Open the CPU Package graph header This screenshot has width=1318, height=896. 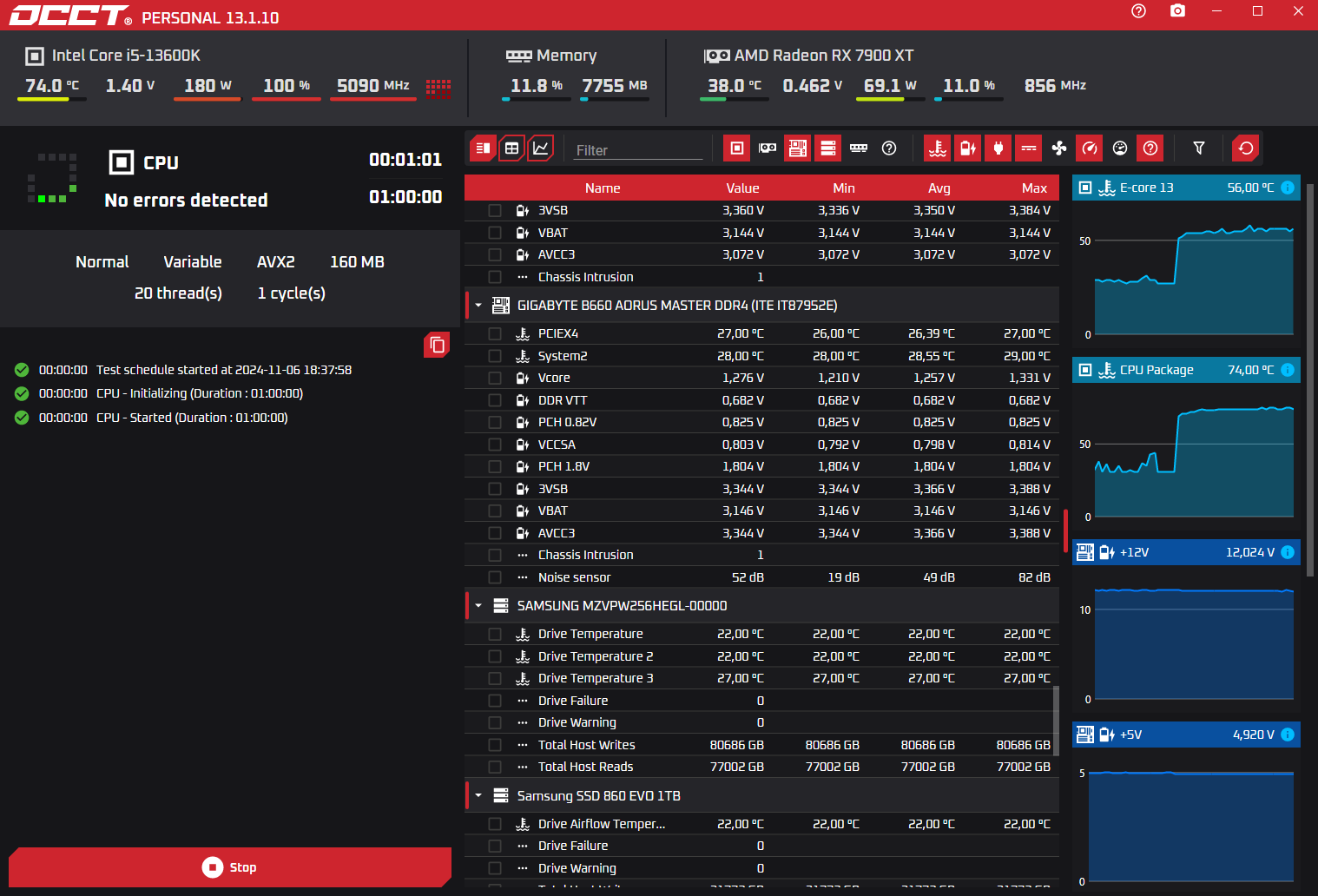point(1186,370)
